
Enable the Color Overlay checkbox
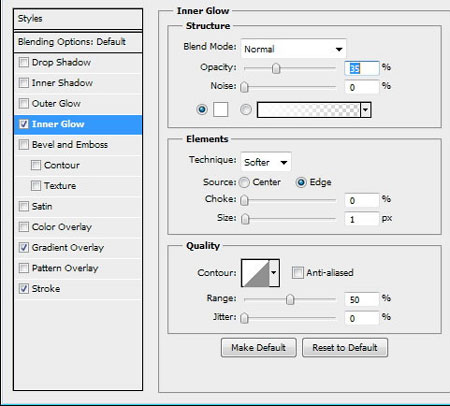point(24,227)
